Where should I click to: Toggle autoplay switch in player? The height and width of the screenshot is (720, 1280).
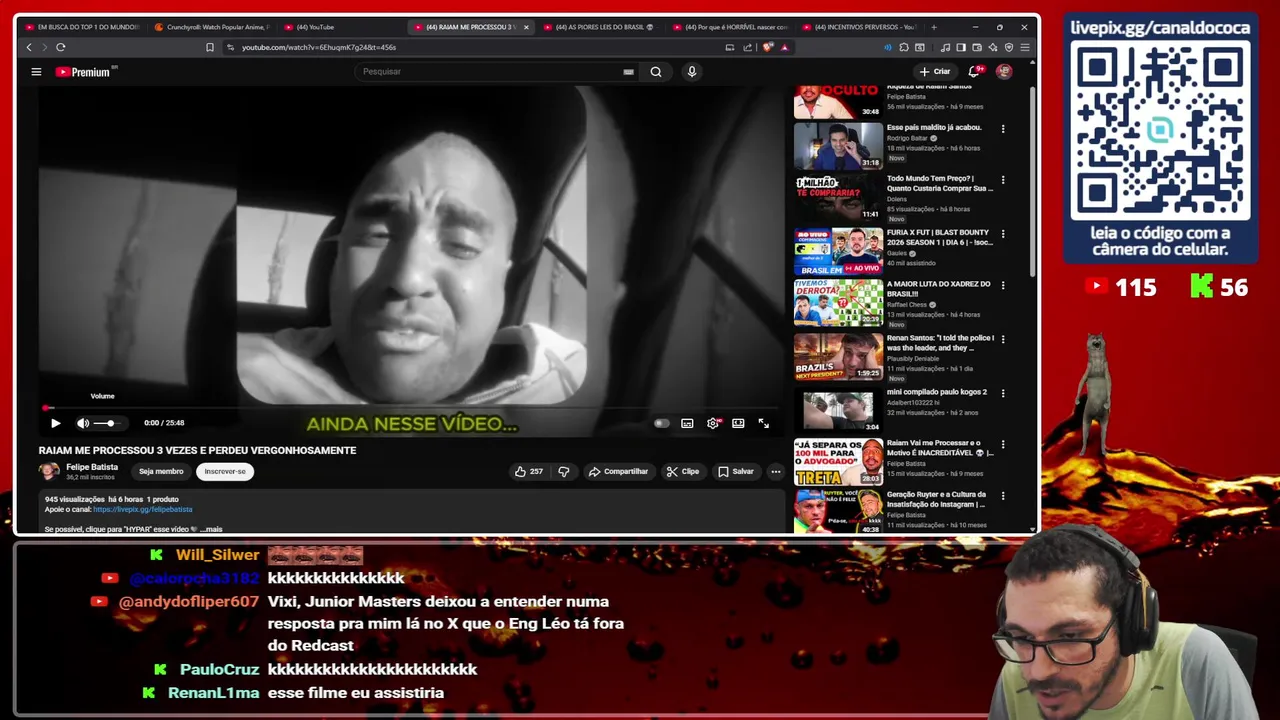click(x=661, y=423)
